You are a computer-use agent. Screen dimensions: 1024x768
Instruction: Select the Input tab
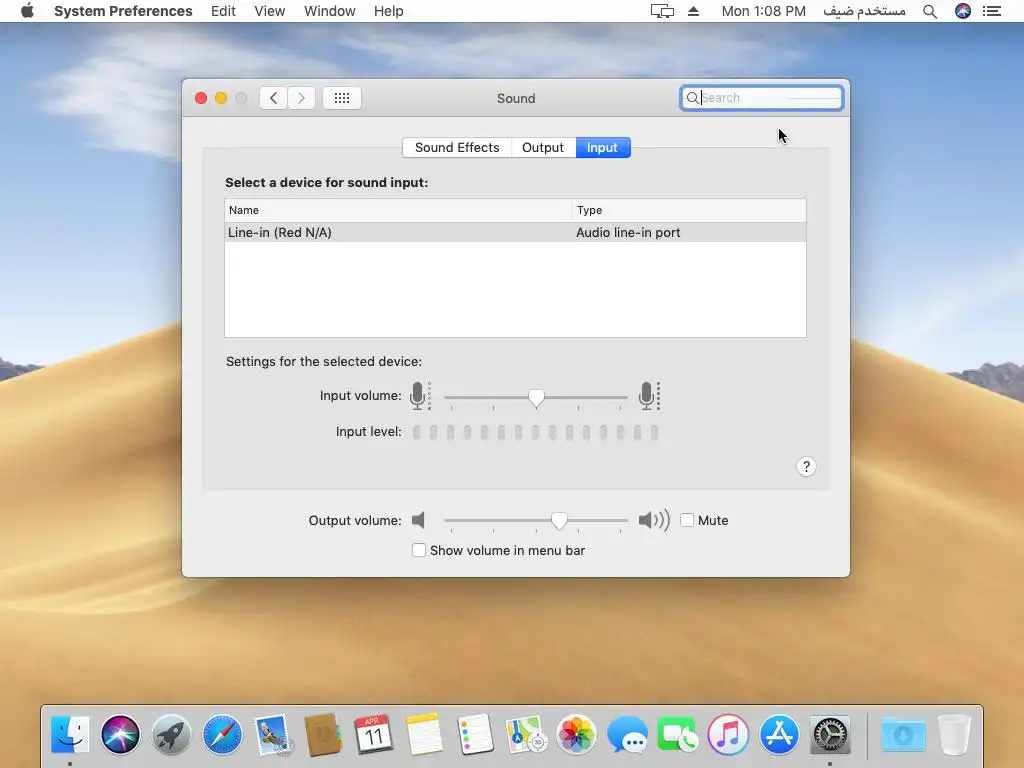click(x=602, y=148)
